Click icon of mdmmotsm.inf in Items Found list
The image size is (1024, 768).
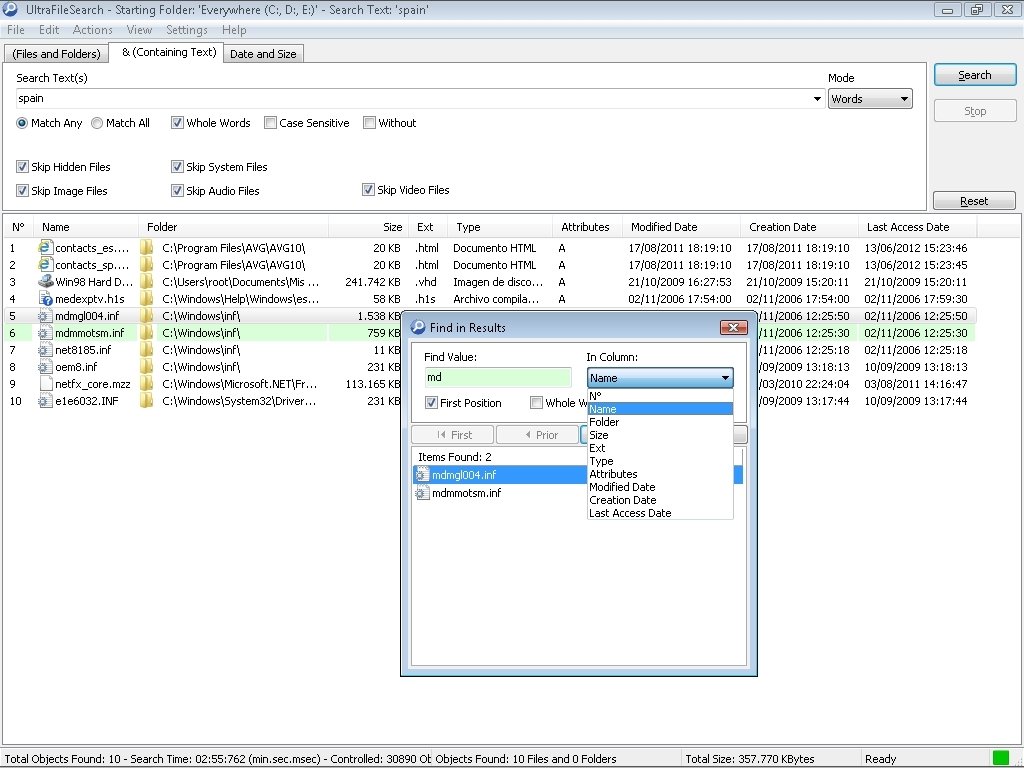[x=422, y=493]
